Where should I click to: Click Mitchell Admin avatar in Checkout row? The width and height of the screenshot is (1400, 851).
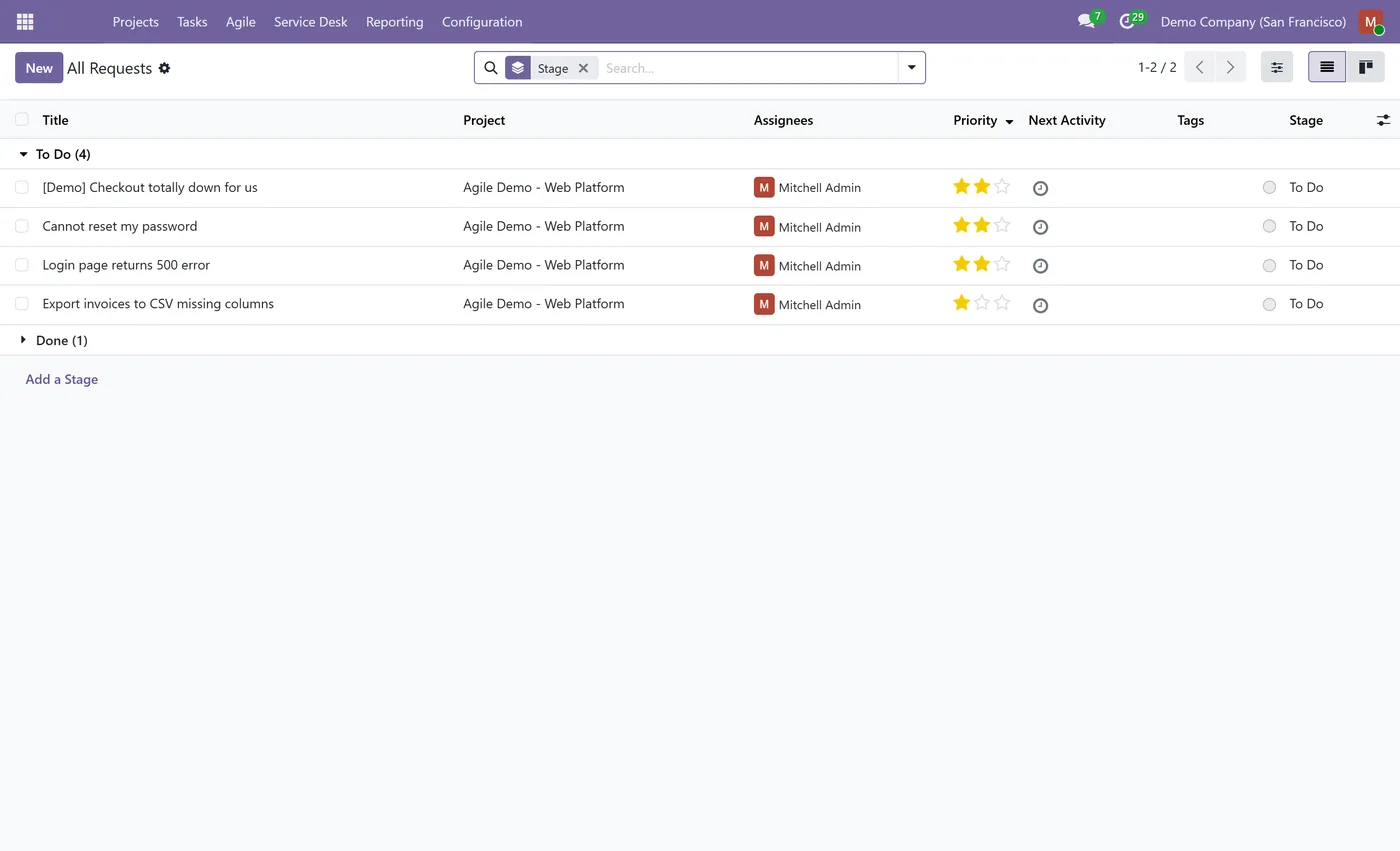click(764, 187)
